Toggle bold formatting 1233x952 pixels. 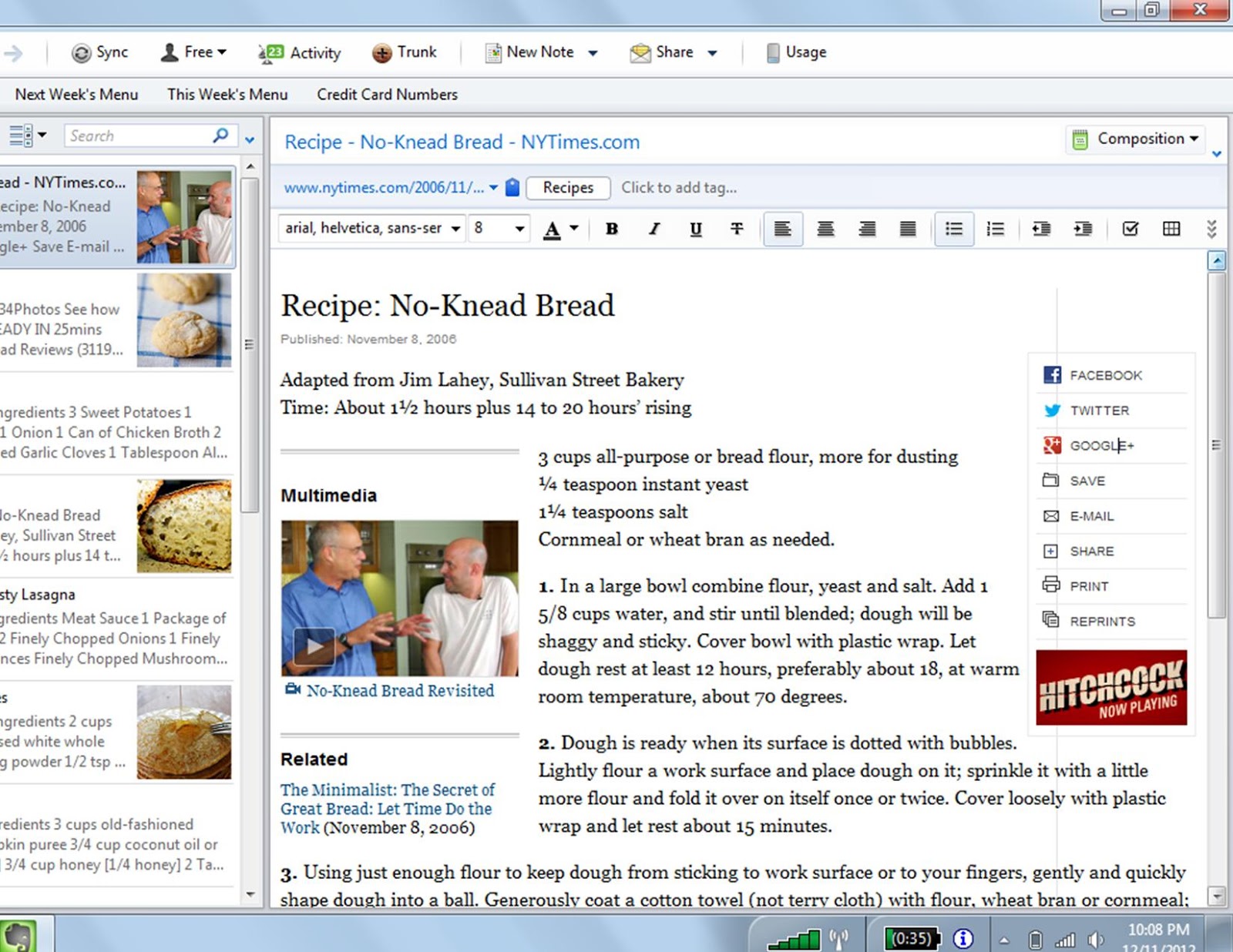pyautogui.click(x=612, y=229)
